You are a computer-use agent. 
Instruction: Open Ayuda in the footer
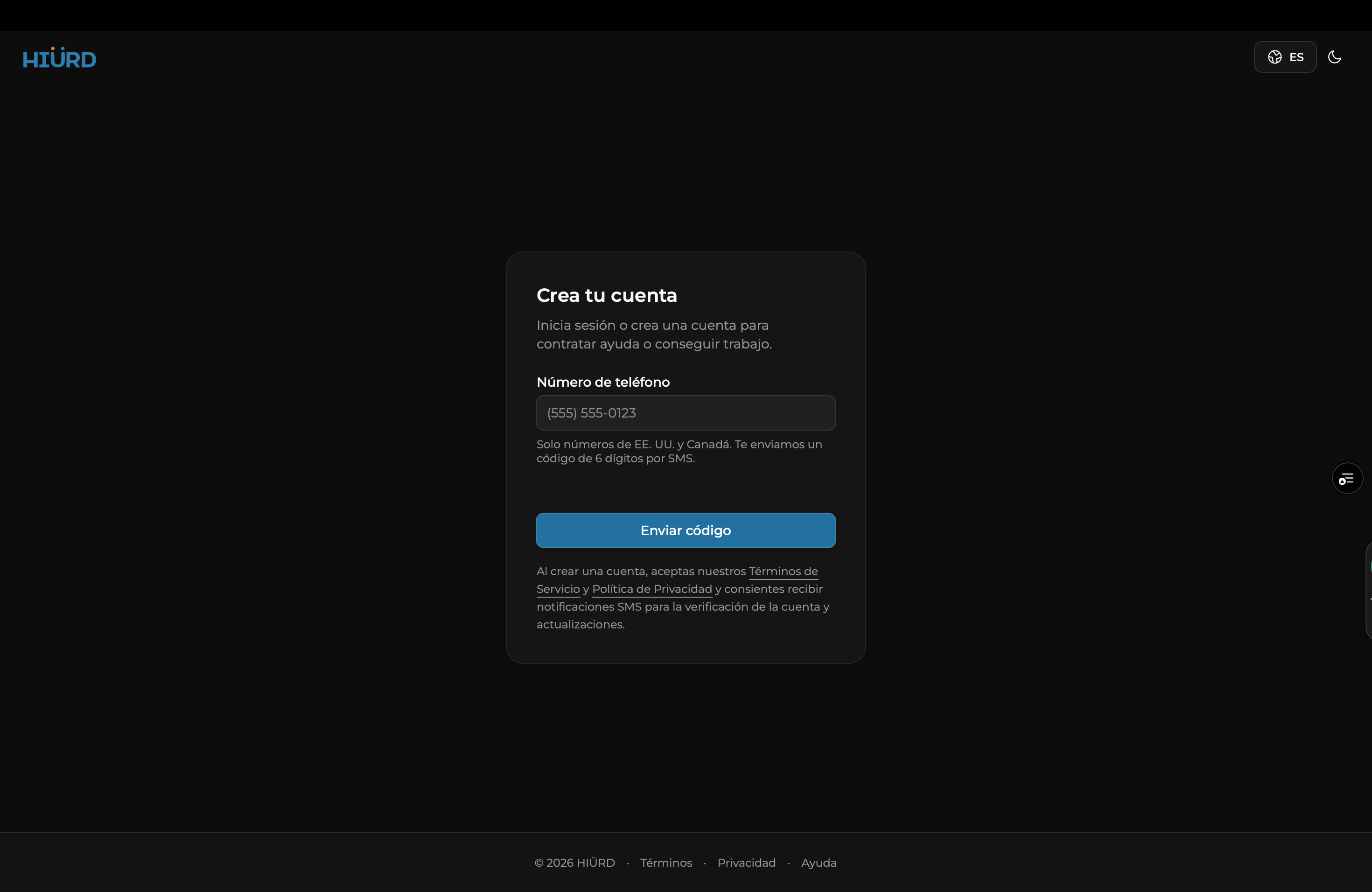tap(819, 863)
